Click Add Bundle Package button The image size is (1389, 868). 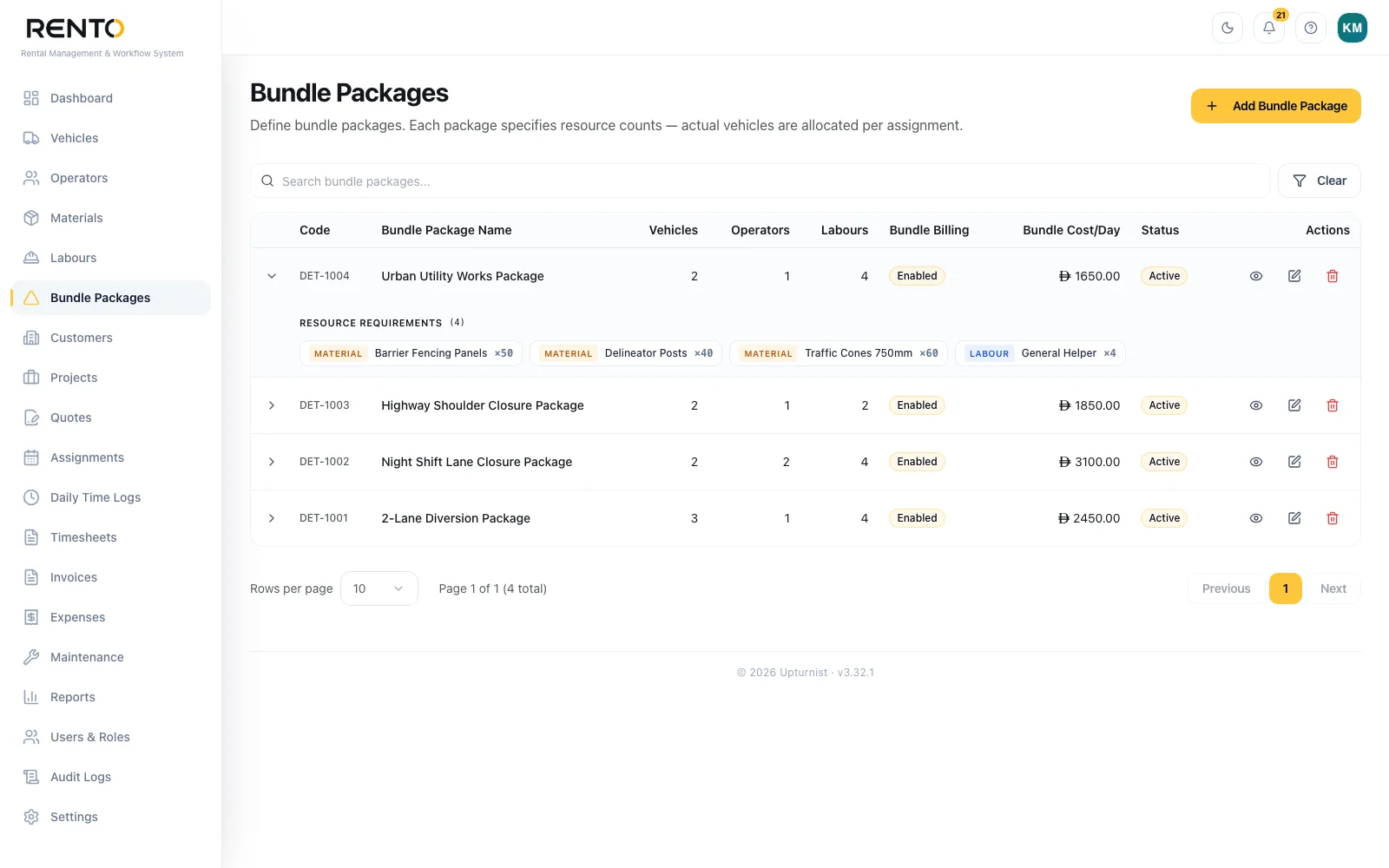pos(1275,106)
